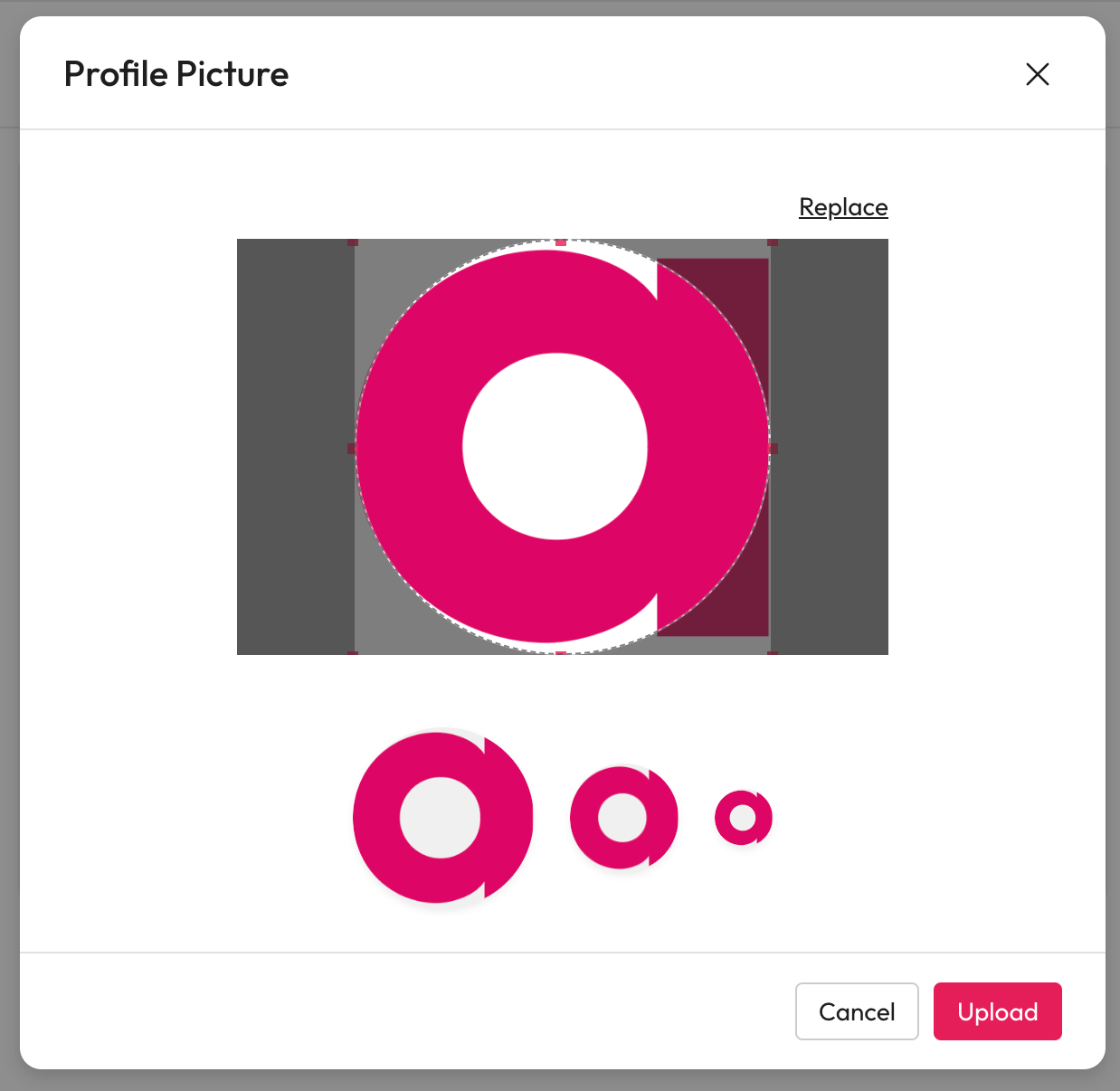This screenshot has width=1120, height=1091.
Task: Grab the bottom-right crop corner handle
Action: coord(773,652)
